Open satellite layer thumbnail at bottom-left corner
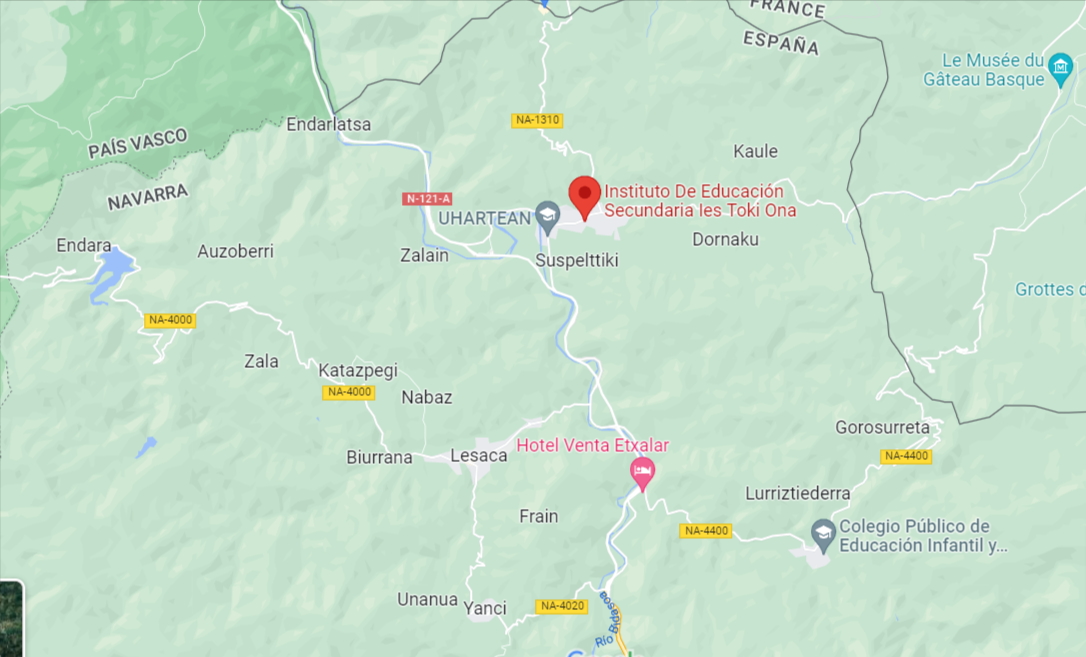 11,618
